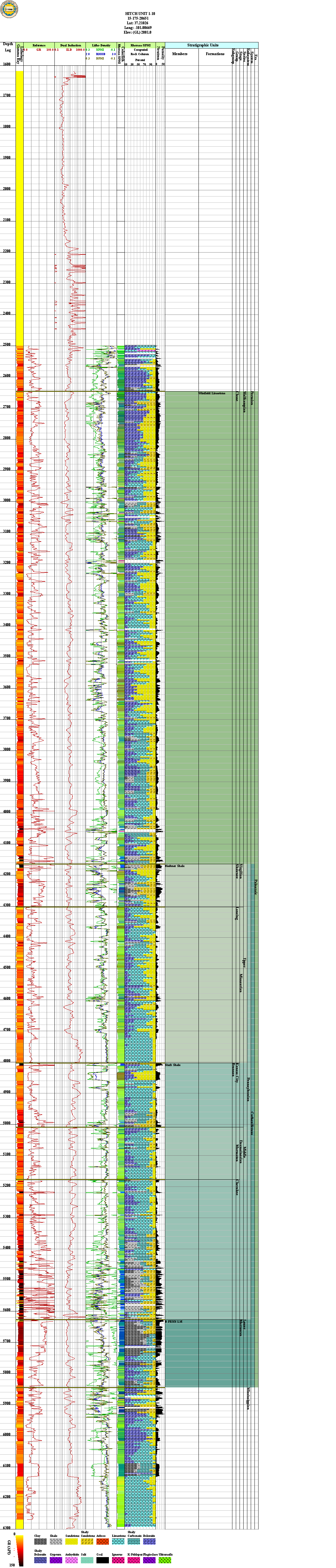
Task: Click the 'Wolfcampian' stage label
Action: tap(245, 402)
